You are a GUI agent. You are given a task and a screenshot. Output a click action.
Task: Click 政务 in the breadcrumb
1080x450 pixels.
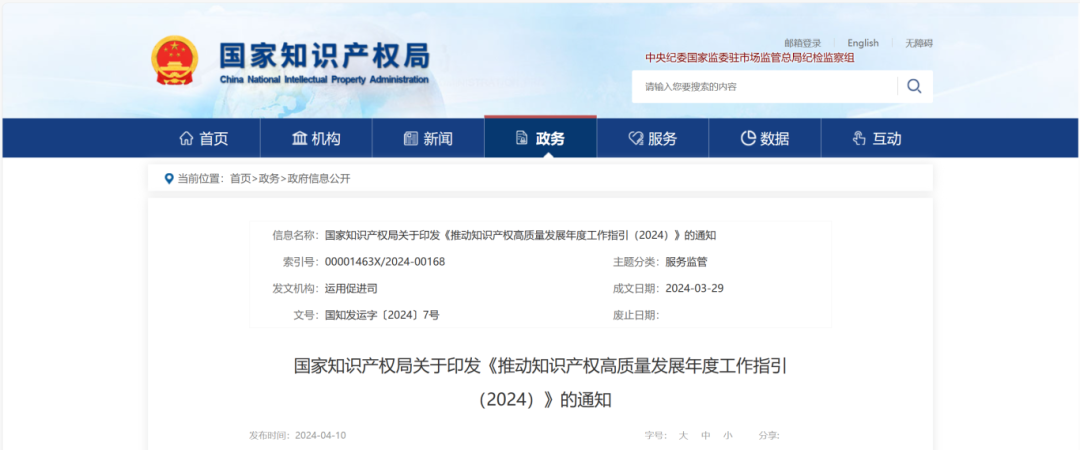269,178
